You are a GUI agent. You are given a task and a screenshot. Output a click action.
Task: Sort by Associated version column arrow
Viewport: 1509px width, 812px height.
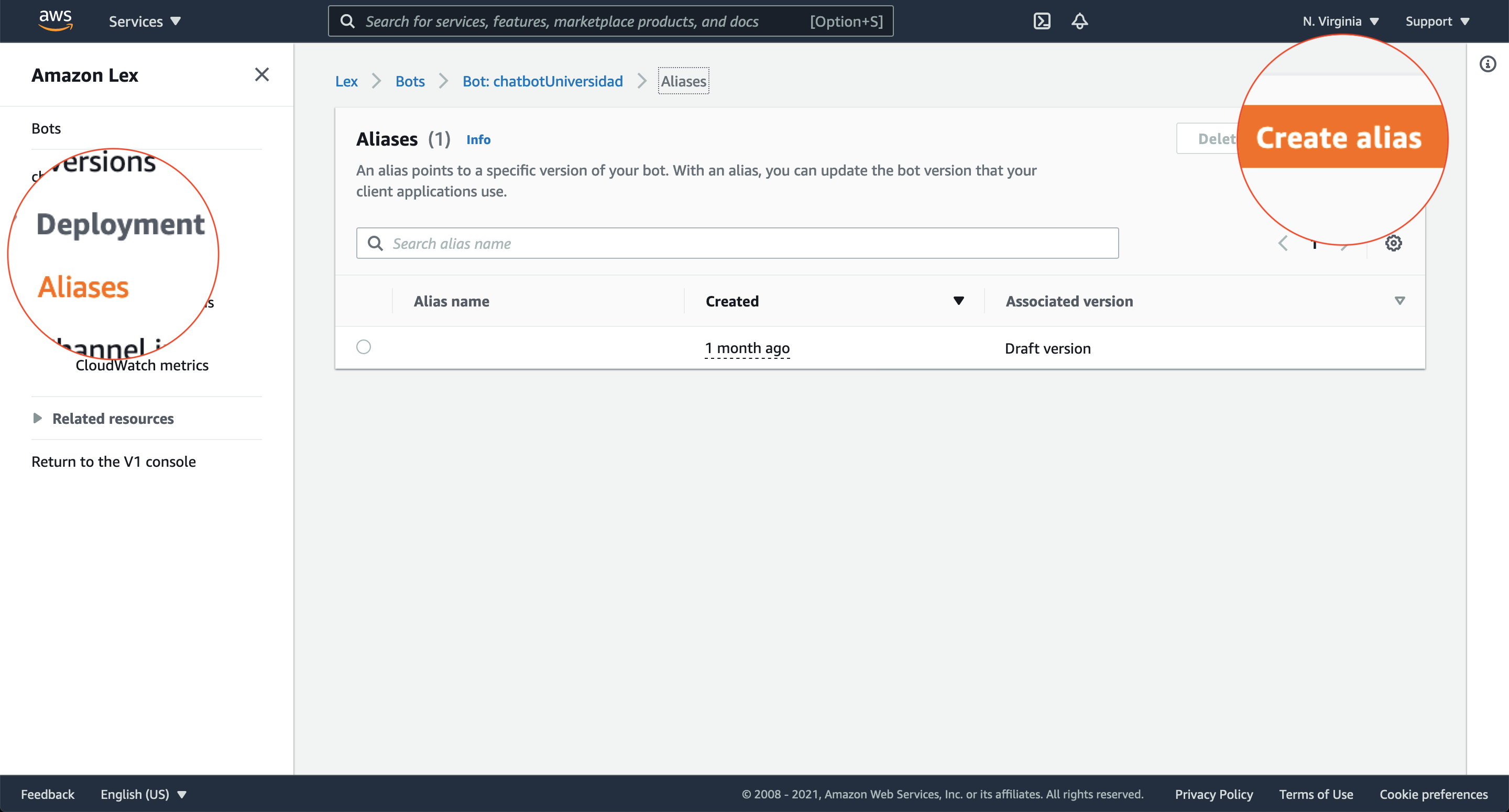[1399, 301]
